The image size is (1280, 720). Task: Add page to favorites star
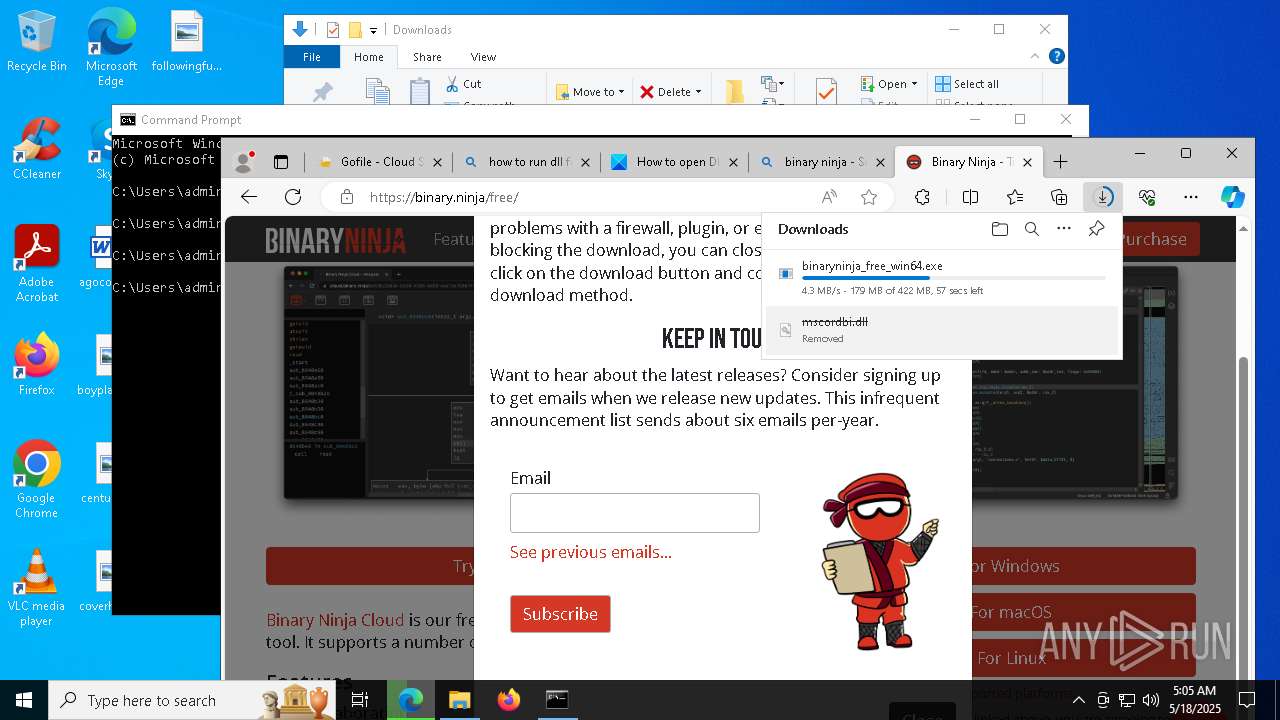[869, 197]
